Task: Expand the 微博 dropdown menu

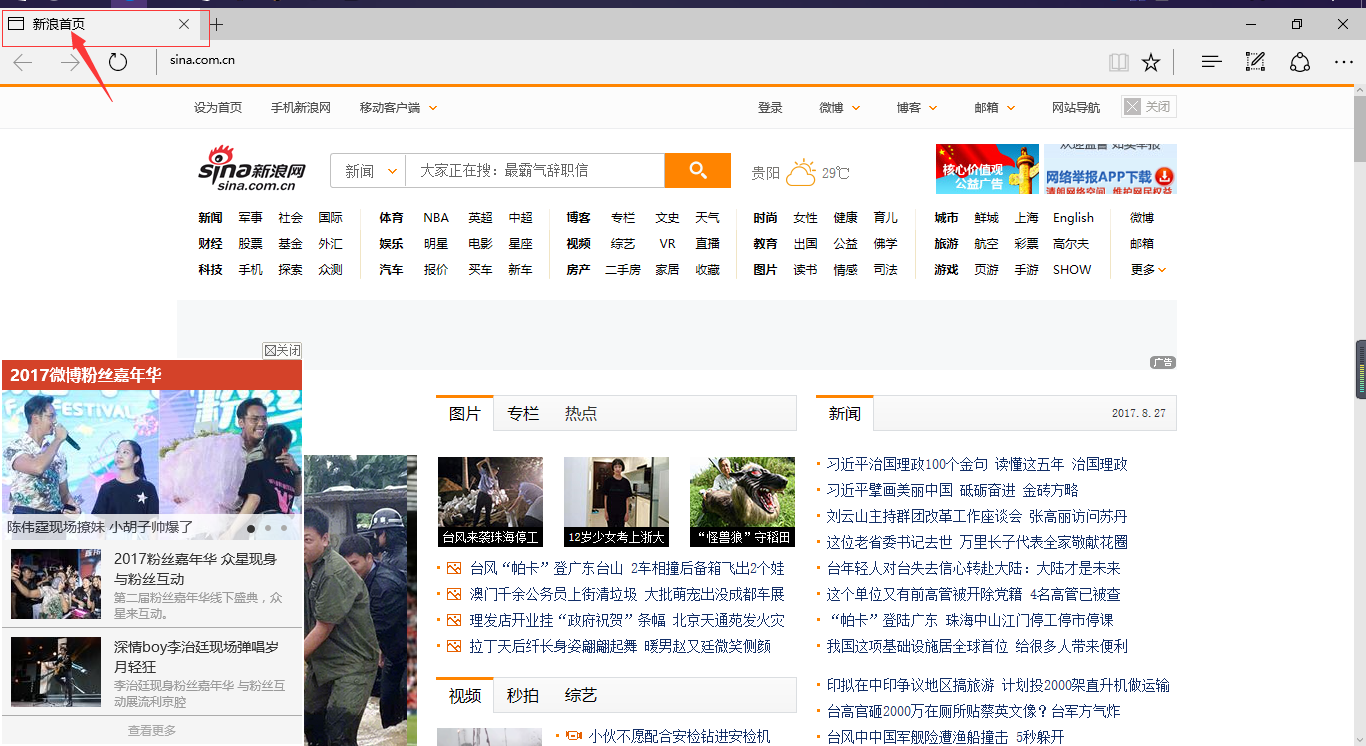Action: click(x=840, y=108)
